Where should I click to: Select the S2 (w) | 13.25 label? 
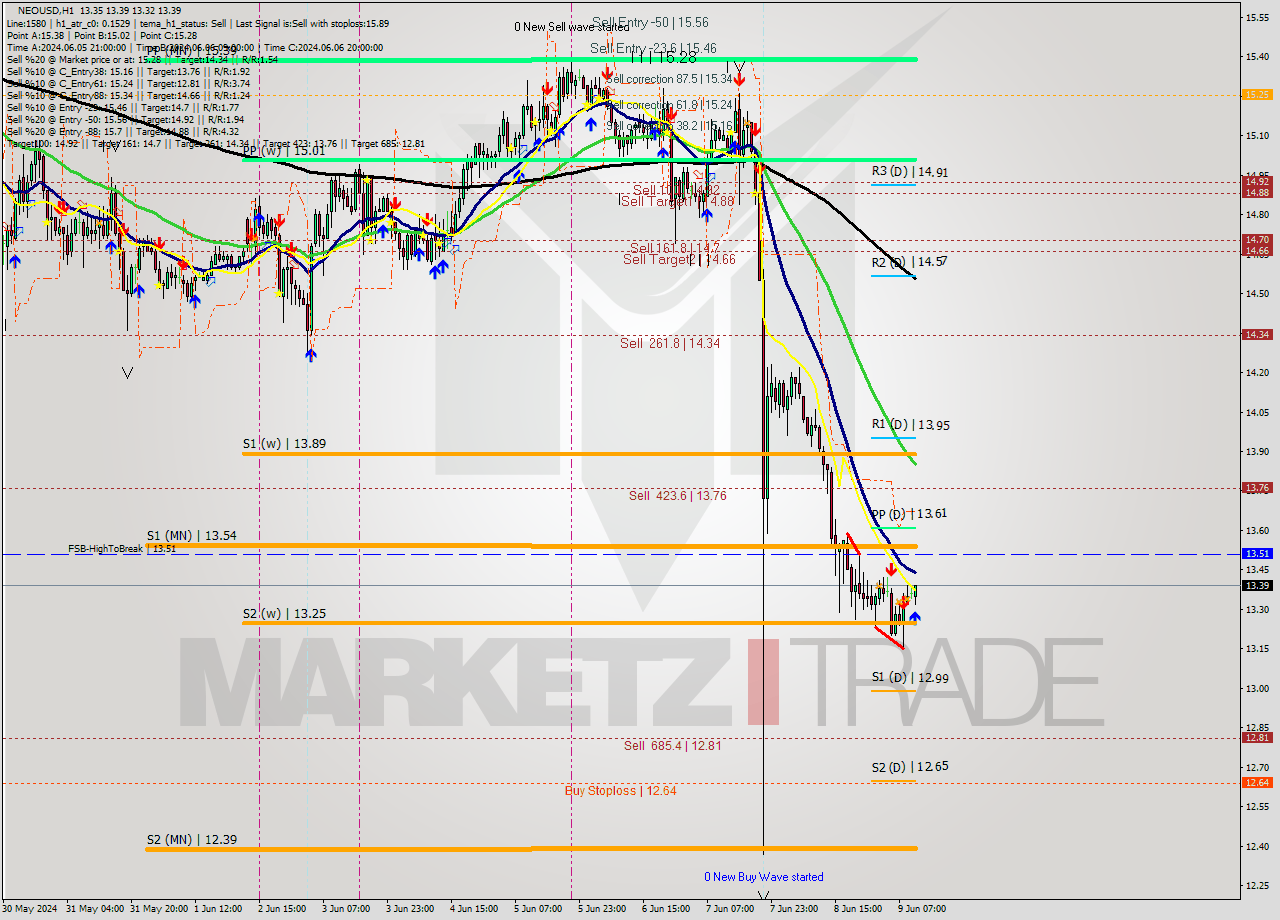(283, 613)
